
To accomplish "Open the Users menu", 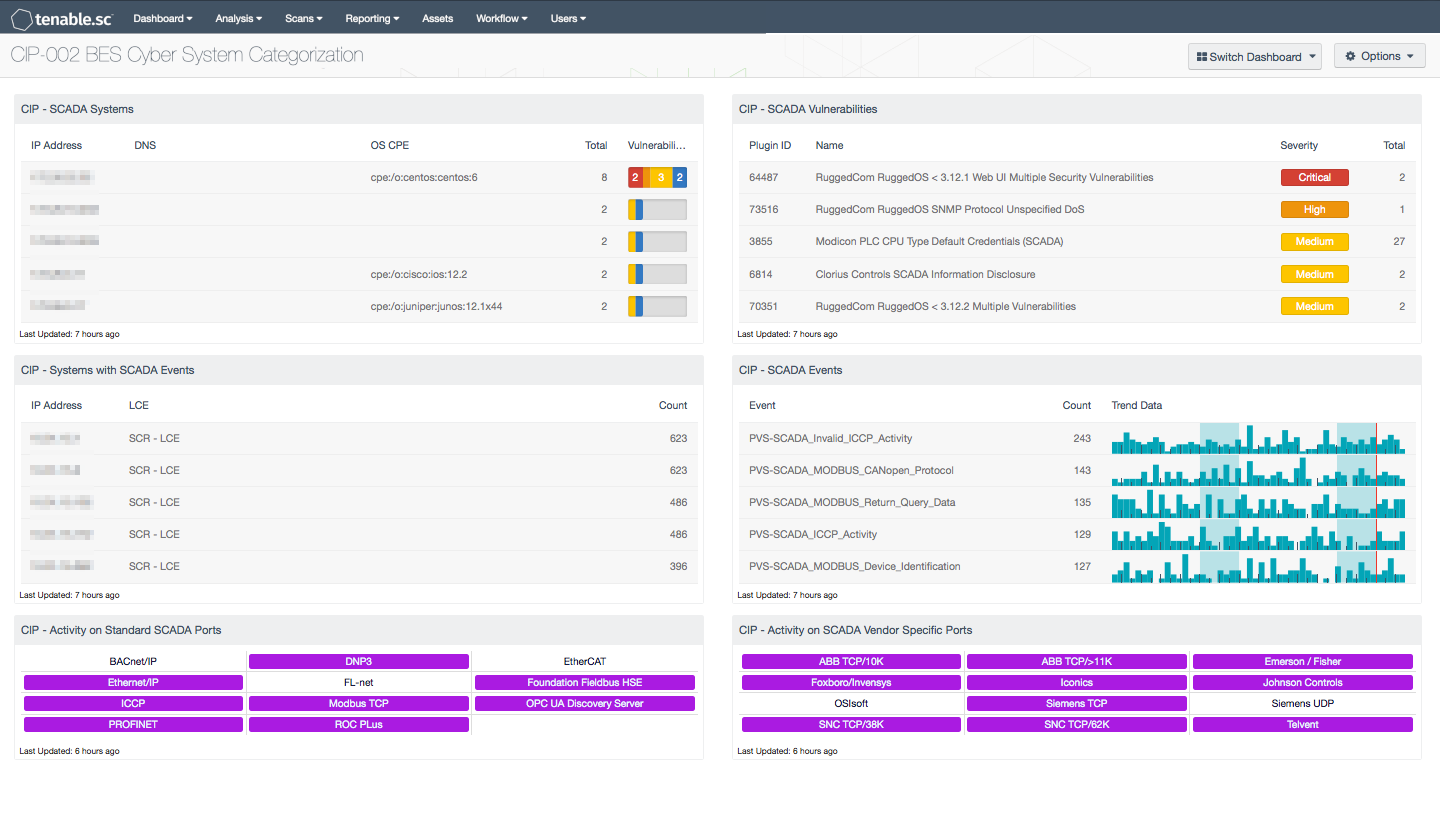I will pyautogui.click(x=569, y=18).
